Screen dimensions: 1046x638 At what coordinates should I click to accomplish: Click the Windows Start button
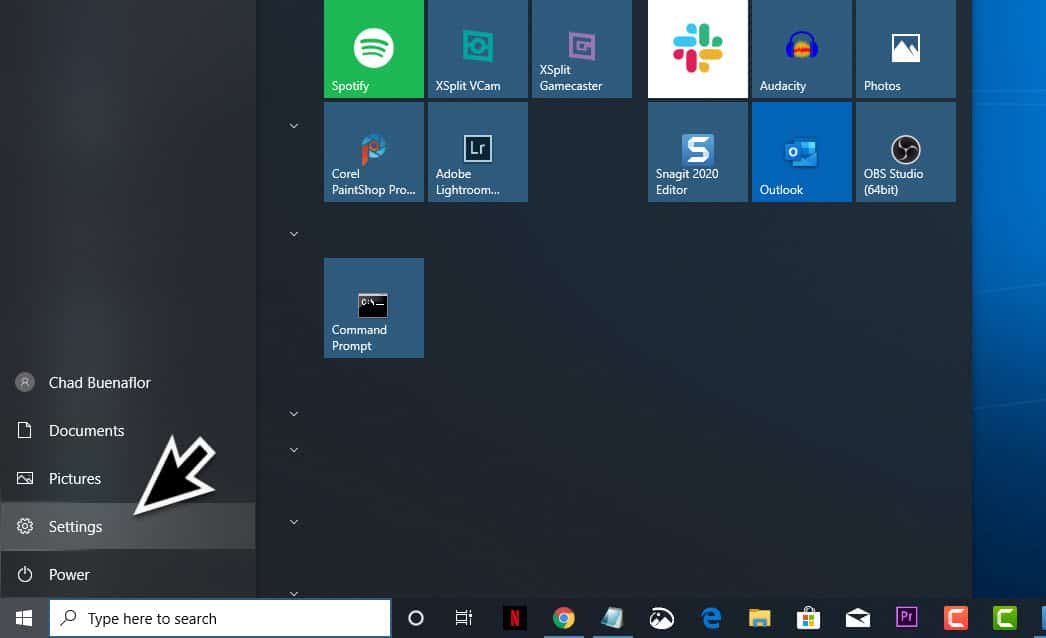(24, 619)
